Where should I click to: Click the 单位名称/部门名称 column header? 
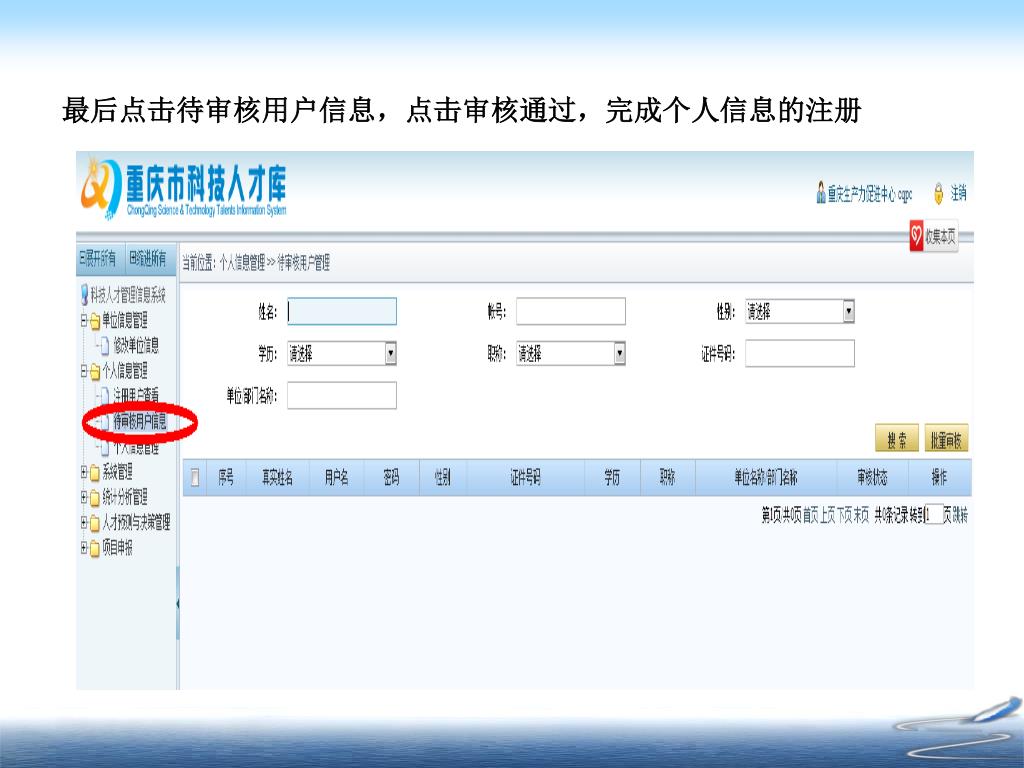(766, 478)
